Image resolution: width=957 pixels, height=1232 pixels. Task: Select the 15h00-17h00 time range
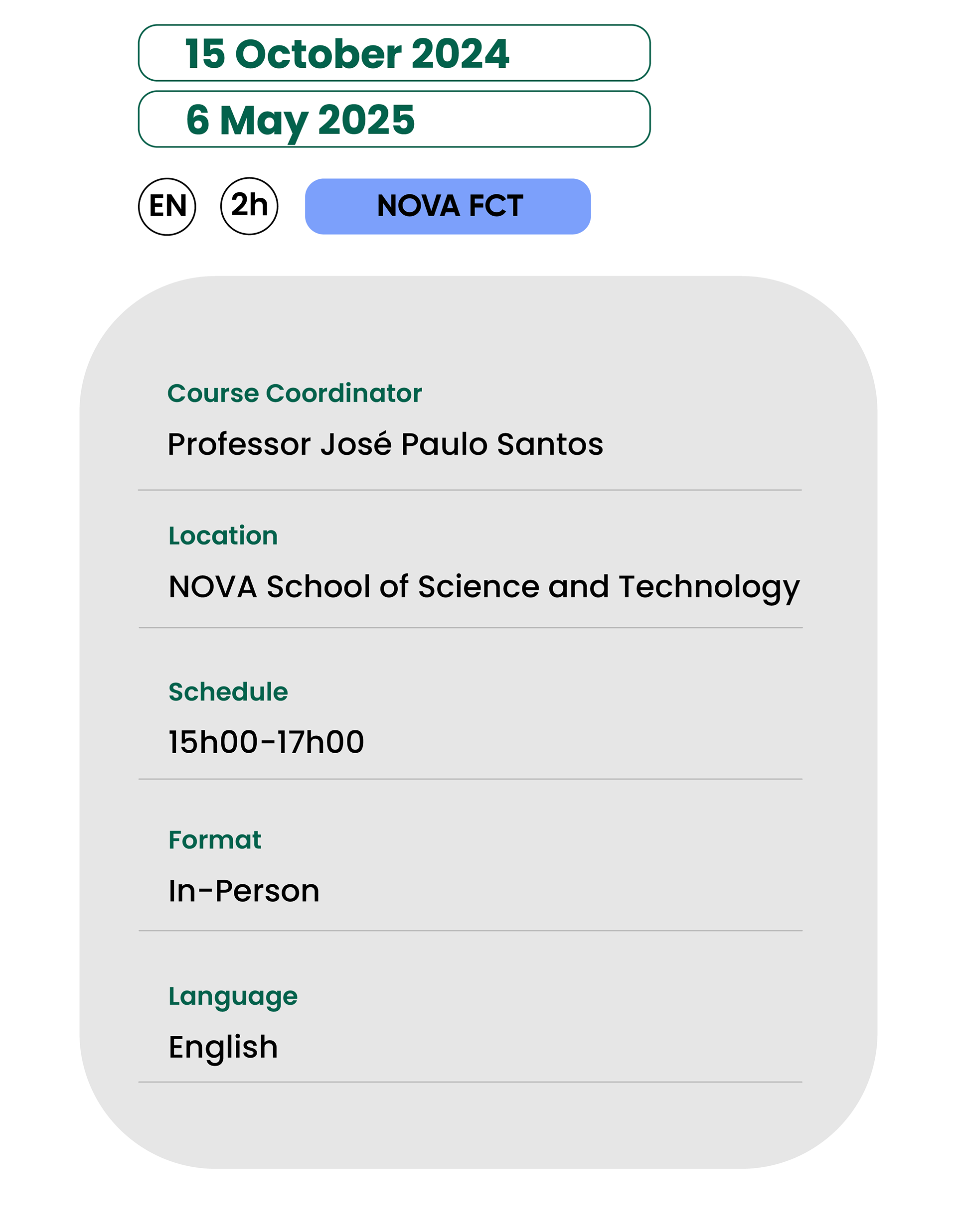coord(266,742)
